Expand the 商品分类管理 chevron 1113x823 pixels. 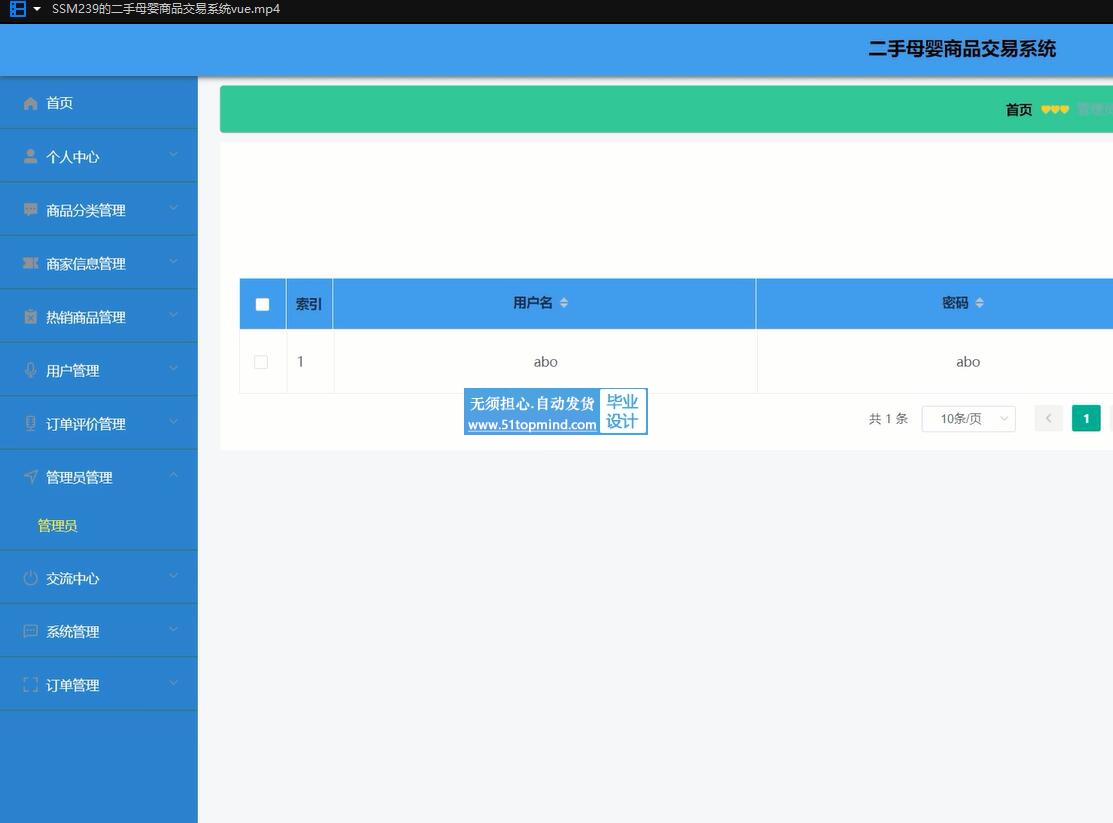[x=173, y=208]
